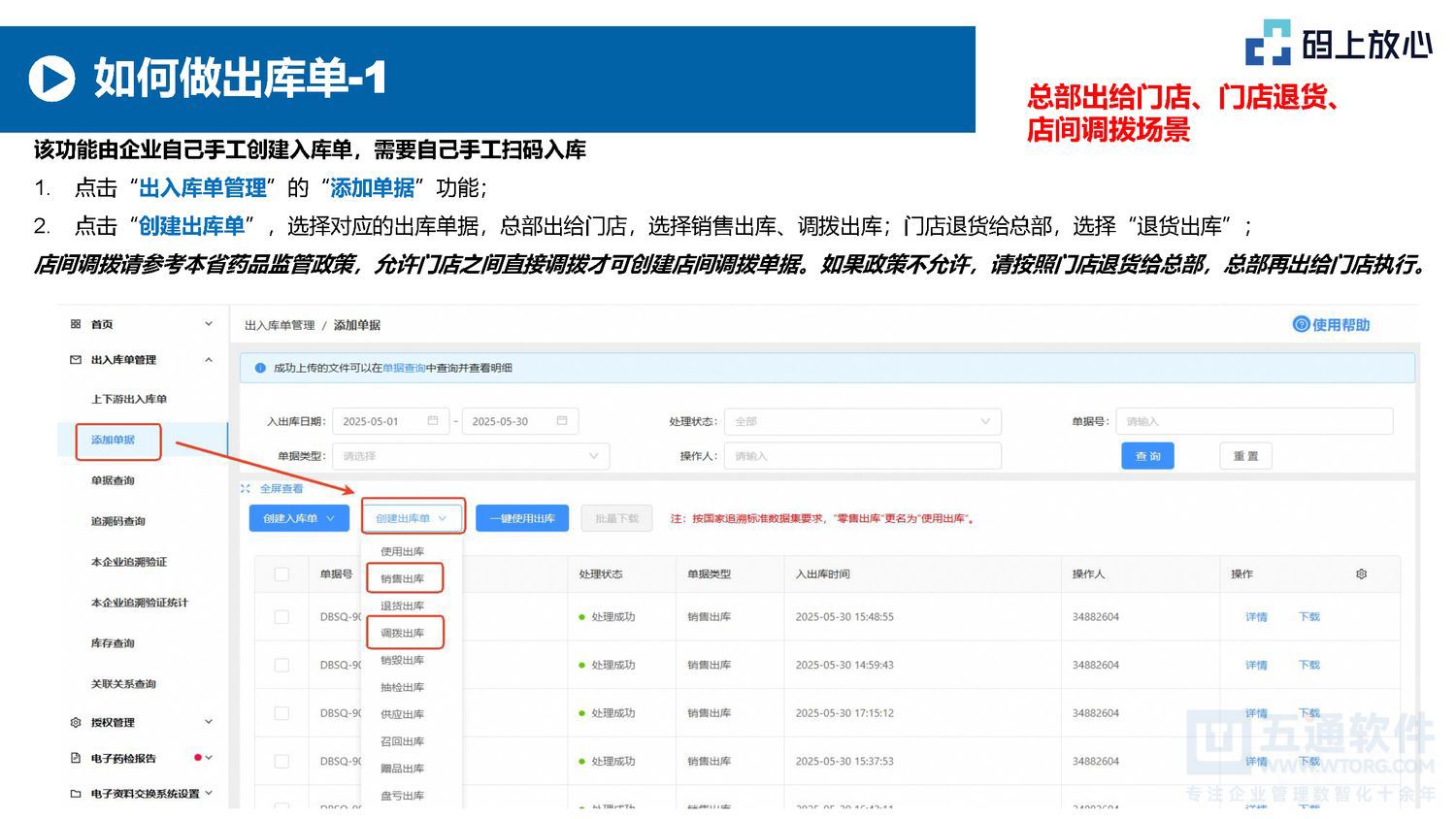Open 单据查询 link in the info banner
The image size is (1456, 819).
407,368
